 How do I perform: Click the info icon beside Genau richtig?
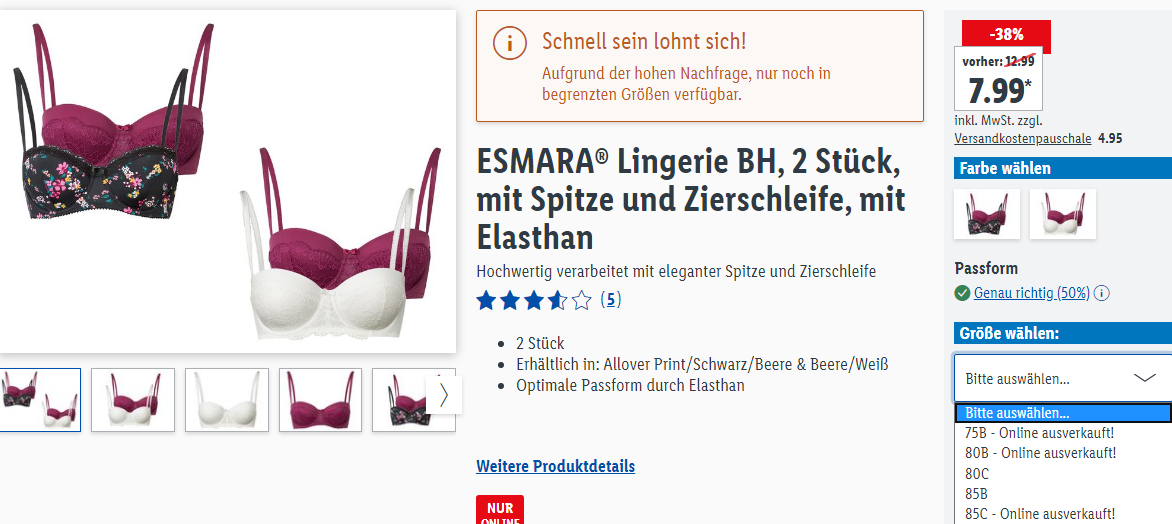(1102, 293)
